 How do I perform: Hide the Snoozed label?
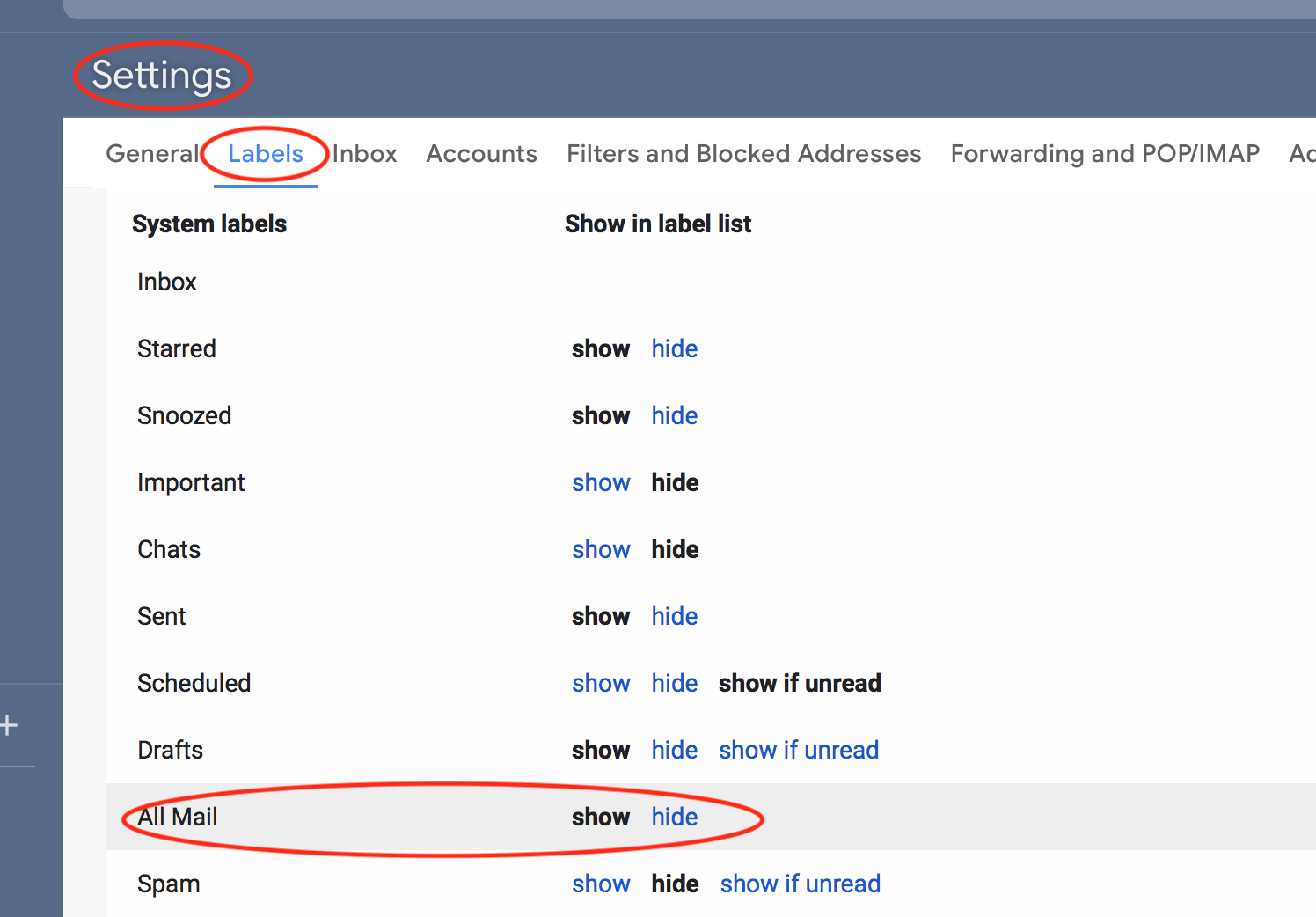pyautogui.click(x=674, y=415)
